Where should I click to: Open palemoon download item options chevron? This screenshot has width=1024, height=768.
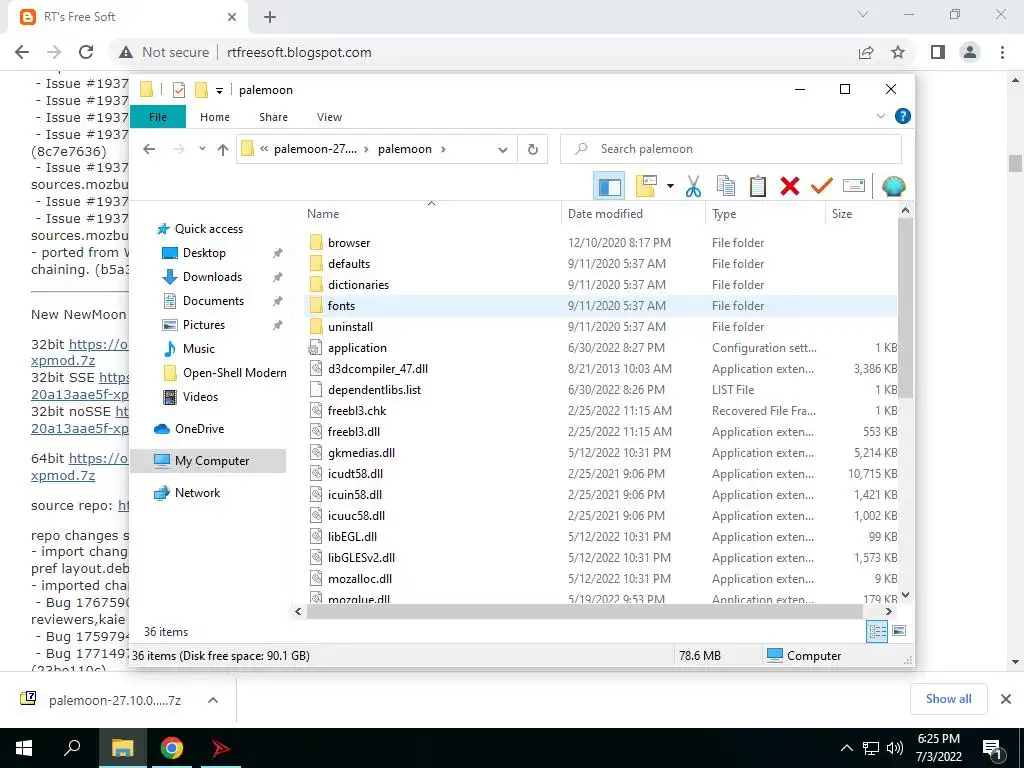[x=212, y=700]
